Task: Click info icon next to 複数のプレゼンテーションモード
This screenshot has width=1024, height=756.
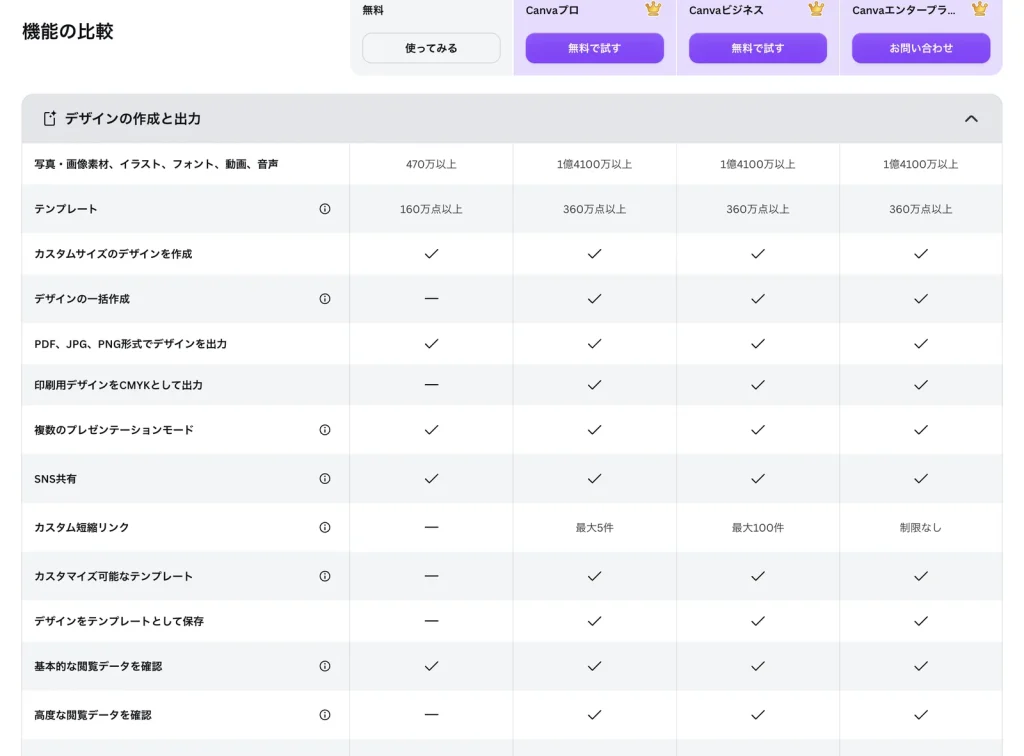Action: coord(325,430)
